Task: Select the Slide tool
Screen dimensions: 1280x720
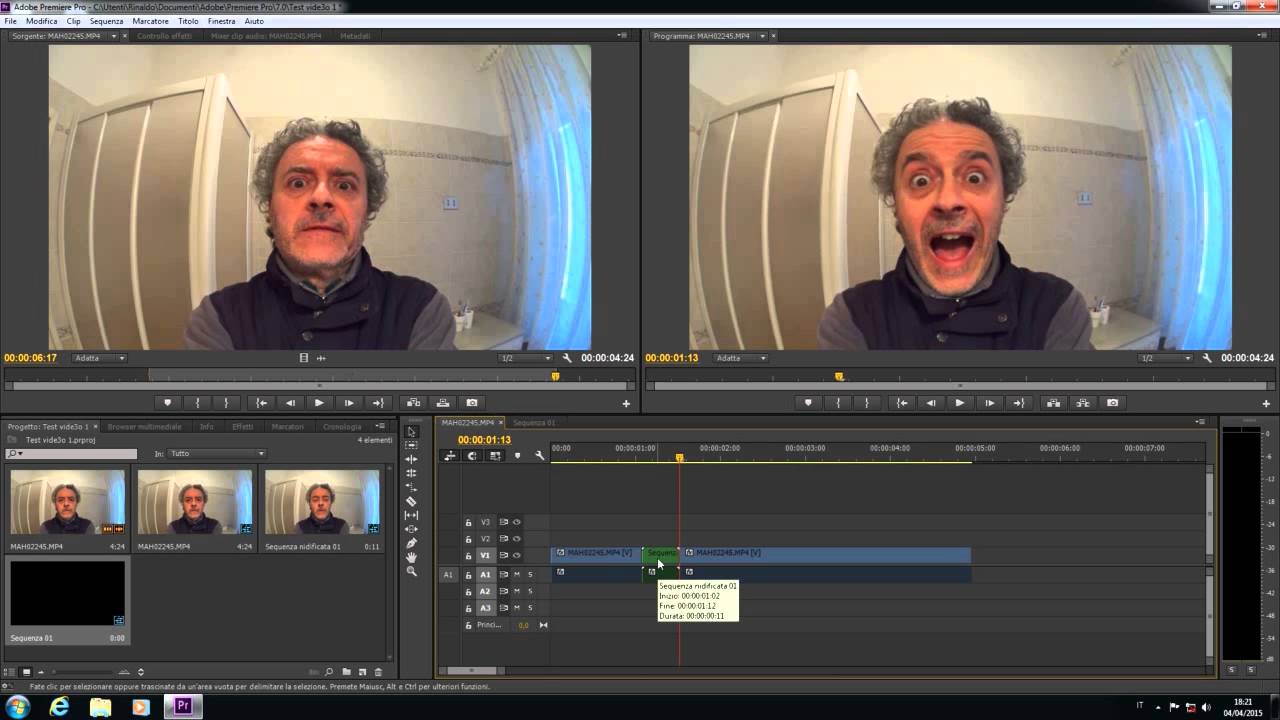Action: (x=411, y=529)
